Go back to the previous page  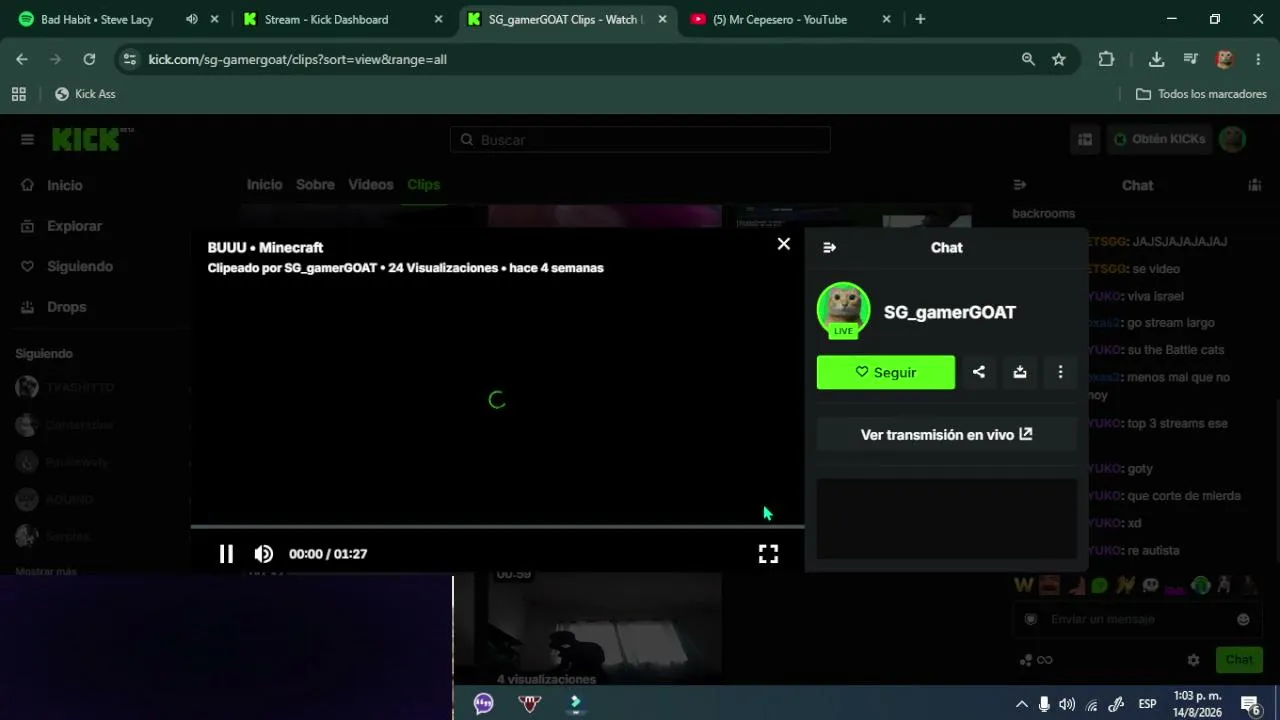pos(22,59)
